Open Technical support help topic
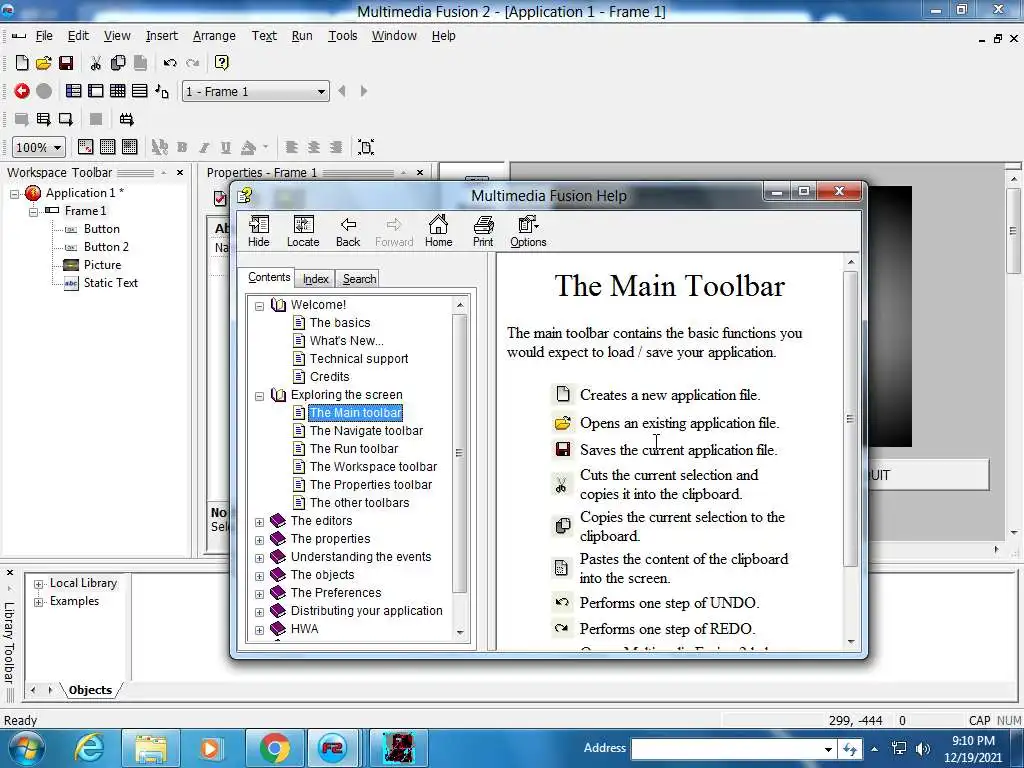Viewport: 1024px width, 768px height. 359,359
